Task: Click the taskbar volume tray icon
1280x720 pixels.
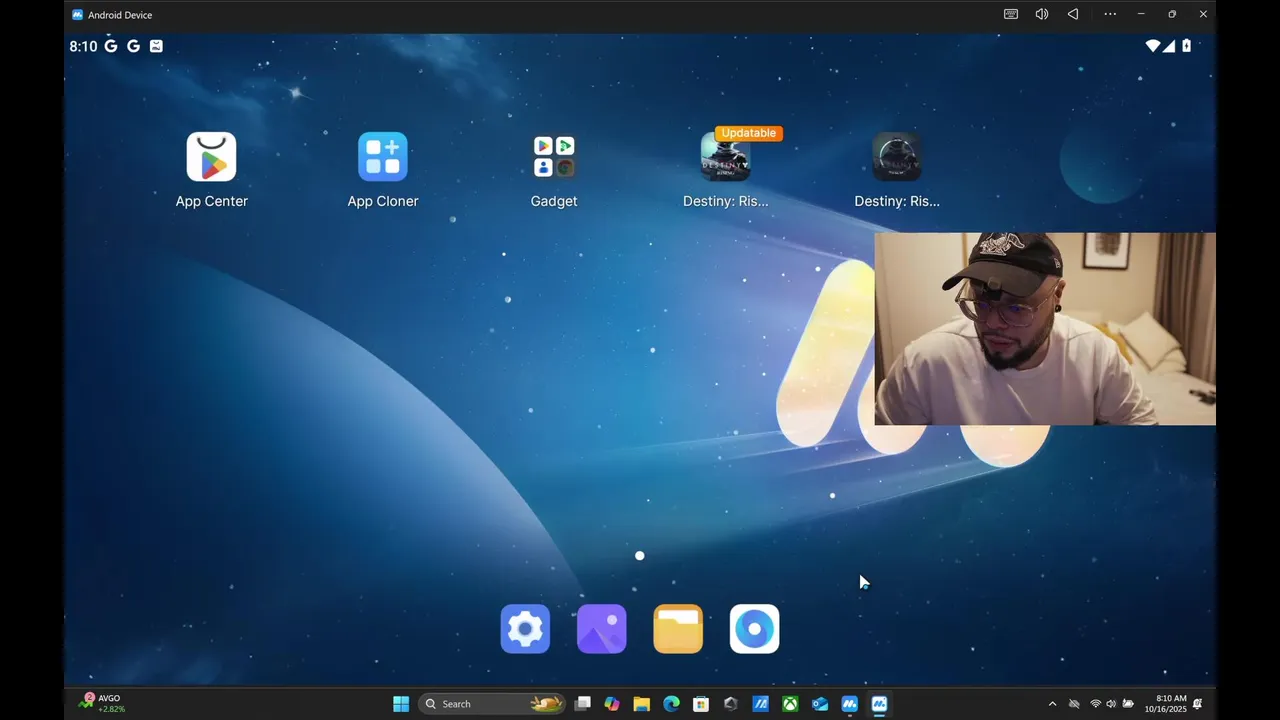Action: point(1111,704)
